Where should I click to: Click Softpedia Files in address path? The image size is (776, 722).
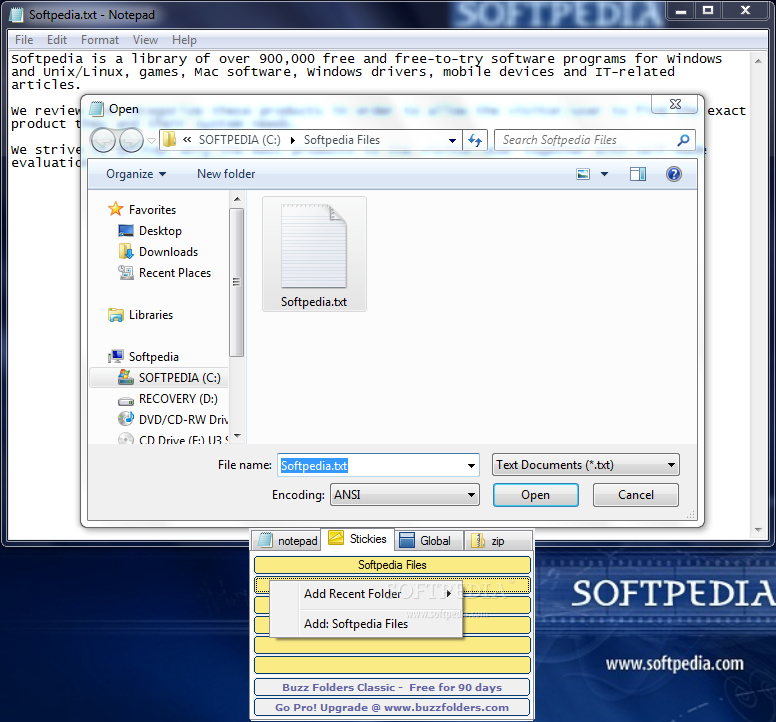tap(341, 141)
